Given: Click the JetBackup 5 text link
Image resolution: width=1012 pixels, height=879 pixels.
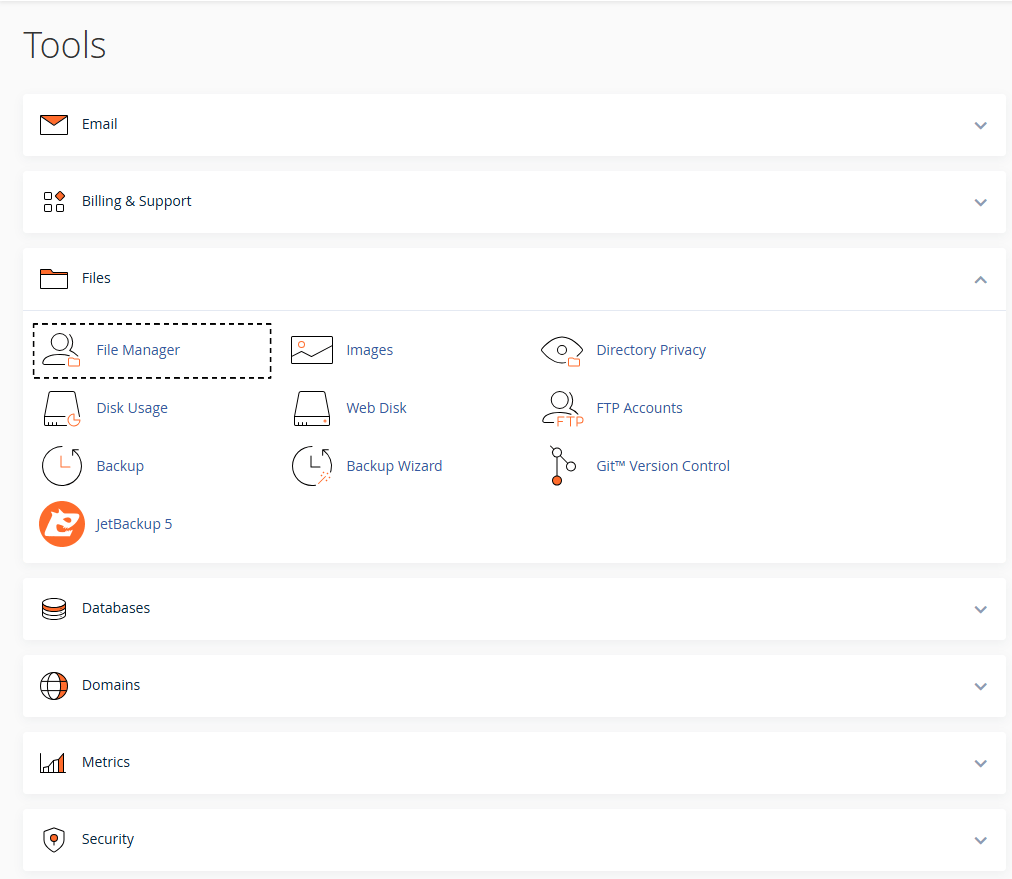Looking at the screenshot, I should pyautogui.click(x=134, y=524).
